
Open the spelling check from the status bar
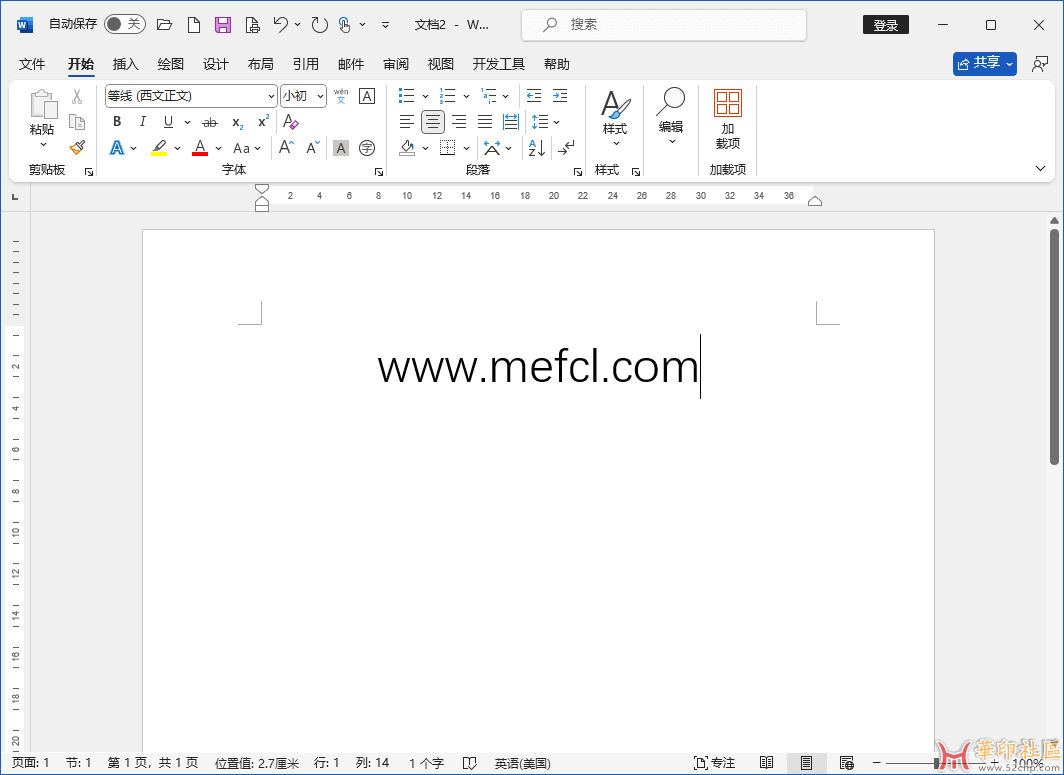(469, 762)
